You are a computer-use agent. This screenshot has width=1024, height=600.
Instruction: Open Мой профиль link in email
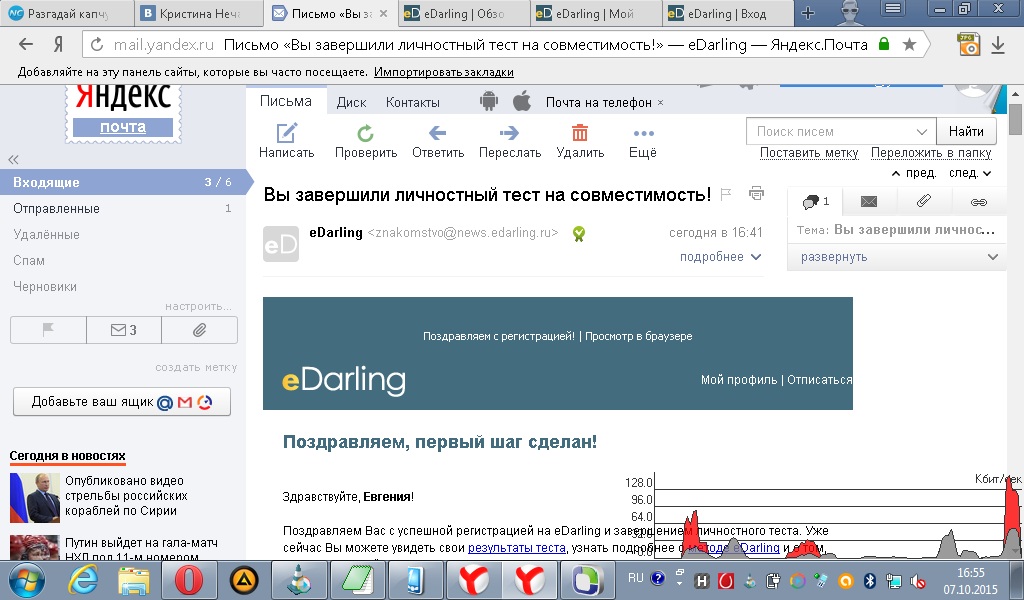(739, 380)
